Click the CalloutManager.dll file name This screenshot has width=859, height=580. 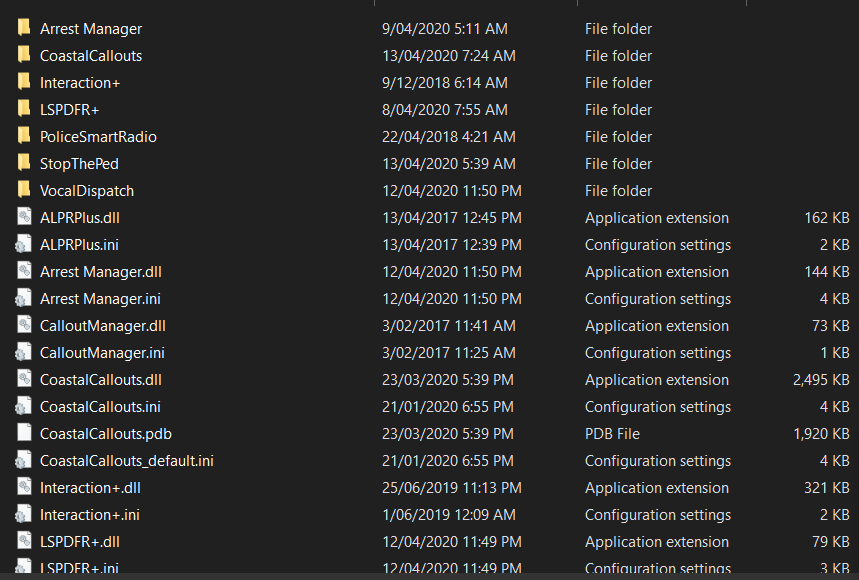tap(103, 325)
